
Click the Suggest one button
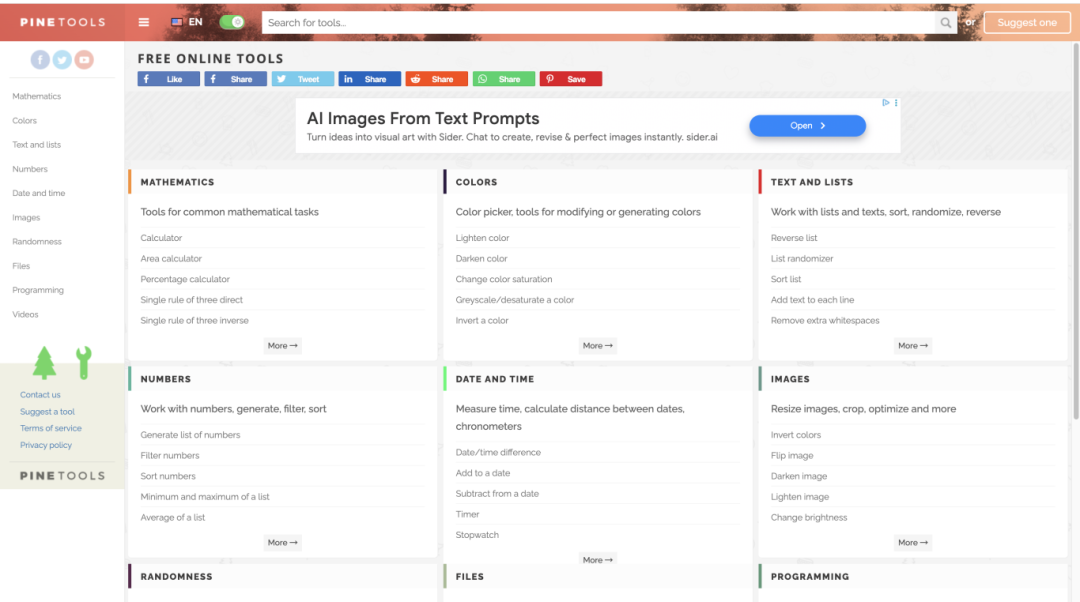coord(1026,23)
